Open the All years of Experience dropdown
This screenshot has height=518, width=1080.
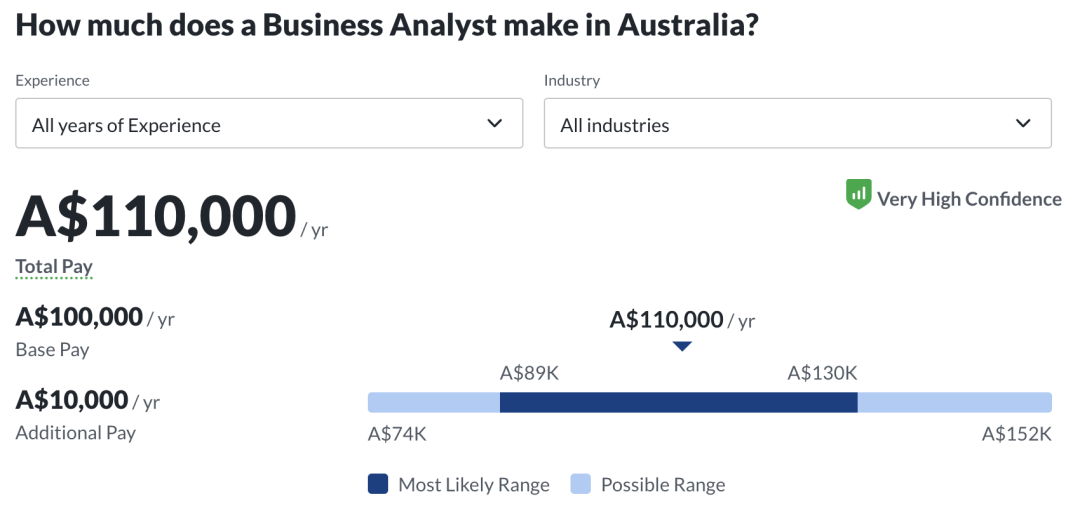[x=268, y=124]
